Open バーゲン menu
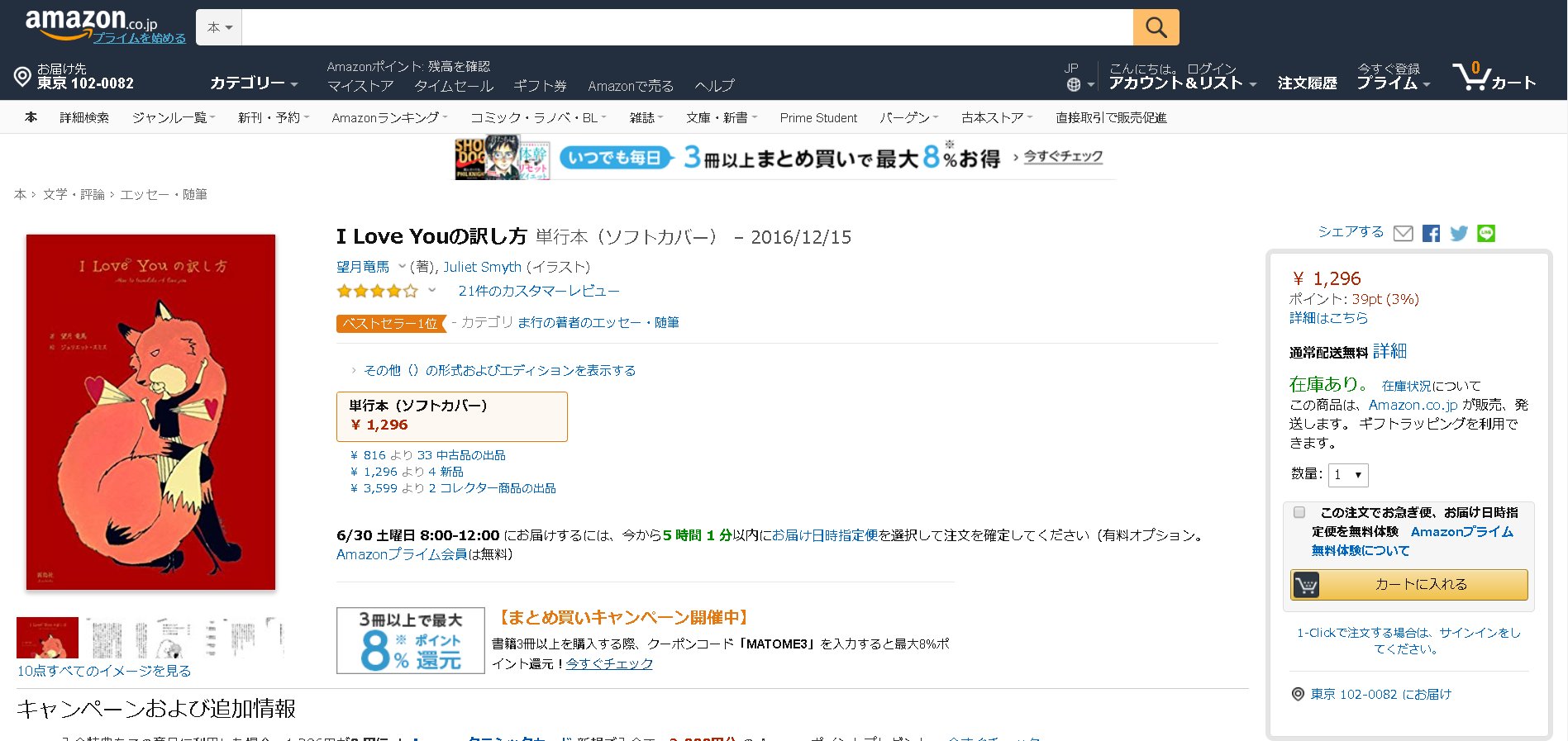Screen dimensions: 1568x741 coord(909,118)
